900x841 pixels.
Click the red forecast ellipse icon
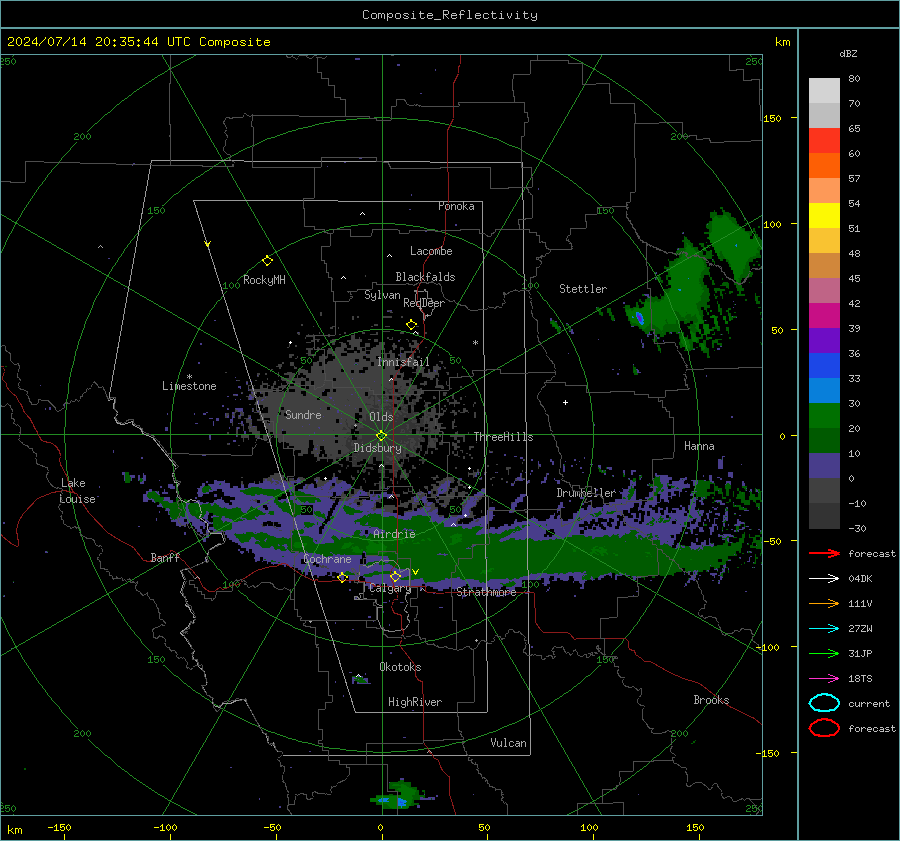pos(824,728)
